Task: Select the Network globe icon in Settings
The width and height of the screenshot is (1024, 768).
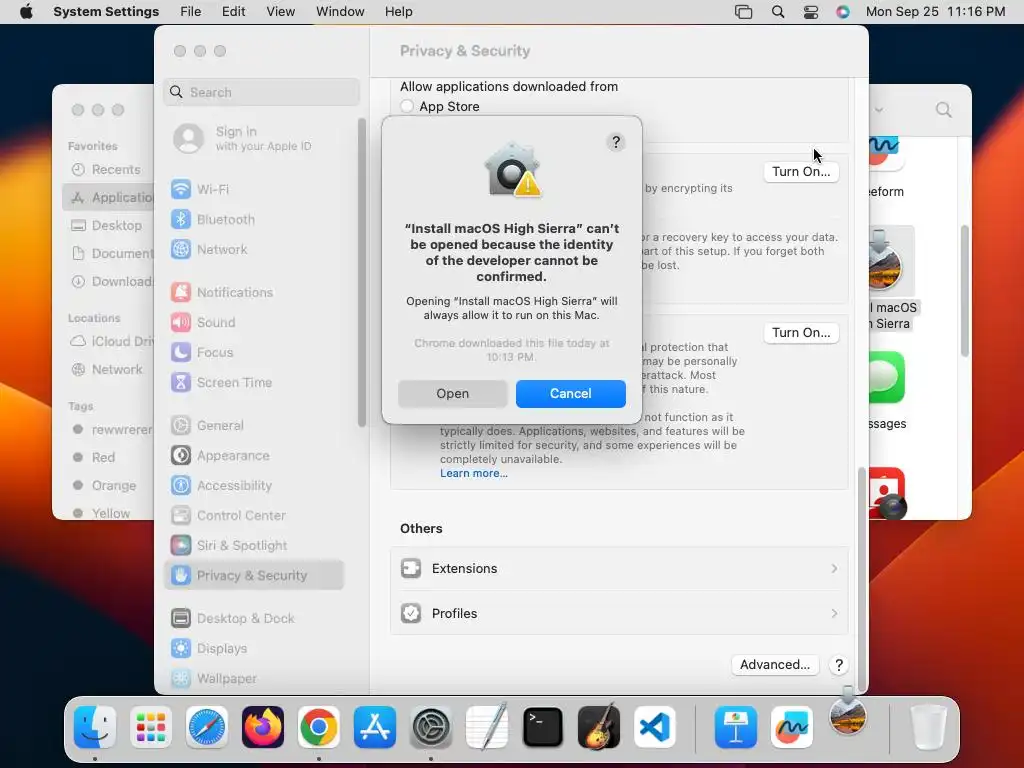Action: point(181,249)
